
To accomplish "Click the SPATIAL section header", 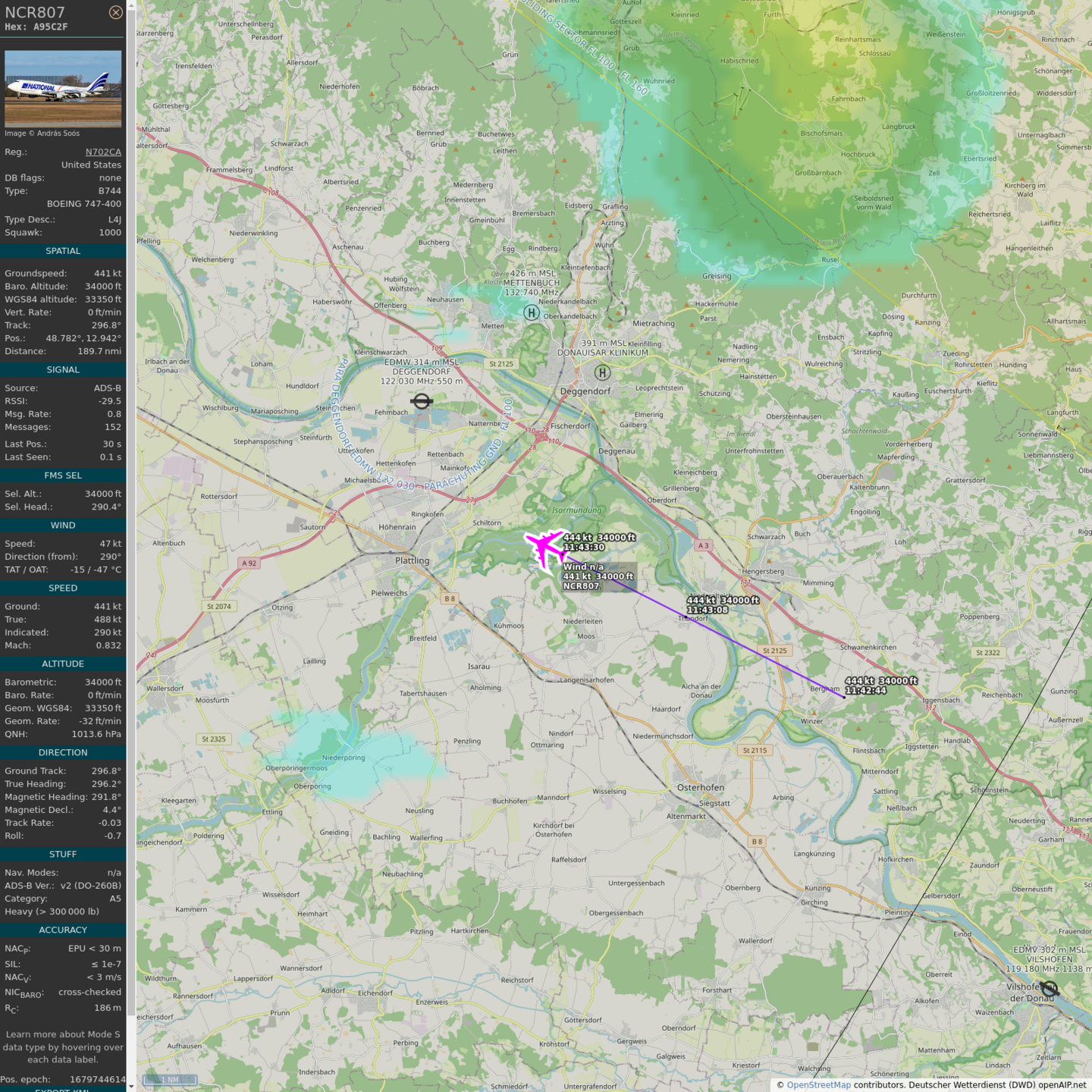I will 63,251.
